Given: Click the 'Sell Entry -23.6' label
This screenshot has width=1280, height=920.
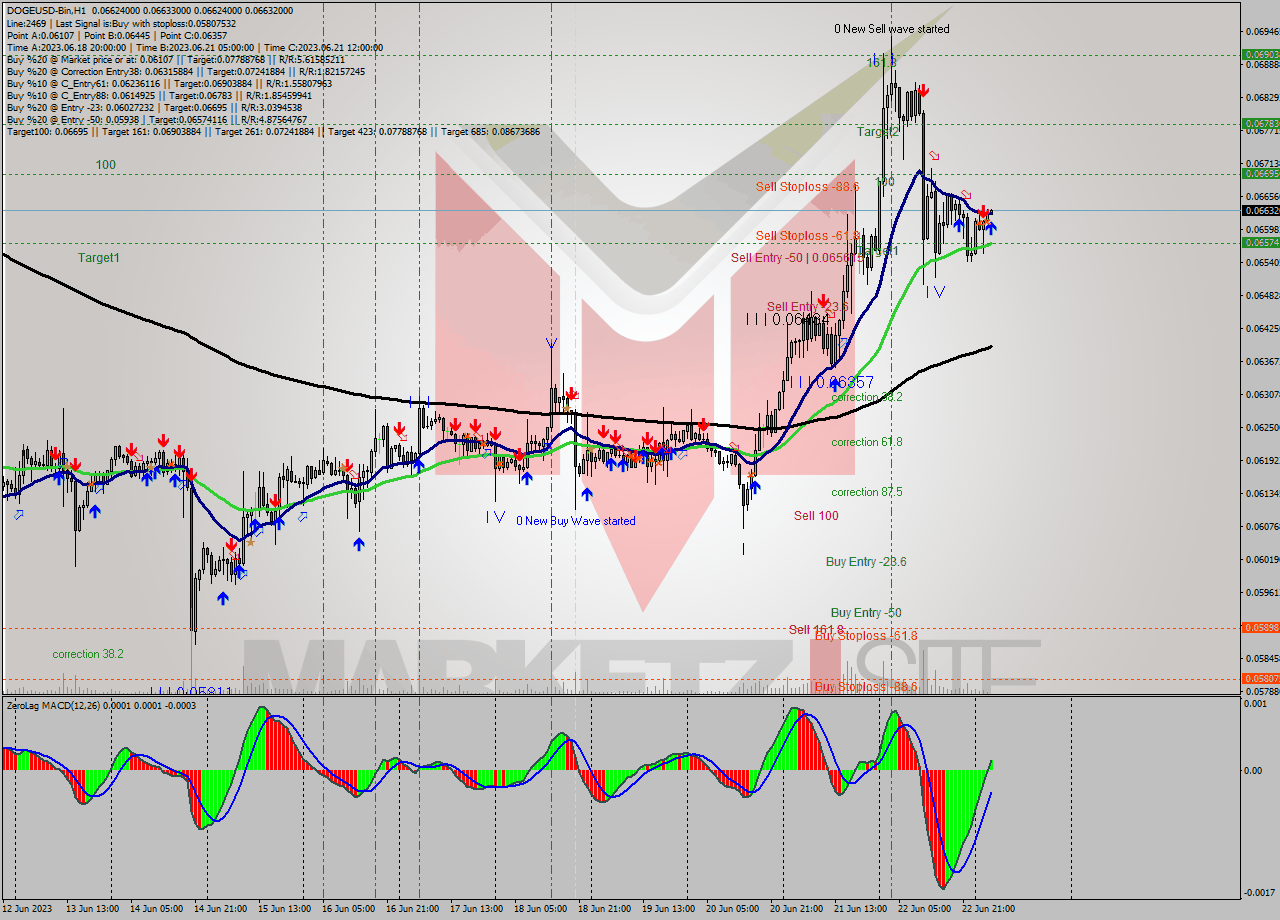Looking at the screenshot, I should coord(808,306).
